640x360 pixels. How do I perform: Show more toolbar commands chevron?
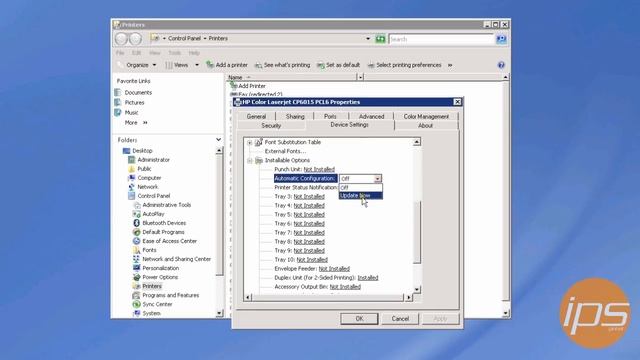(450, 65)
